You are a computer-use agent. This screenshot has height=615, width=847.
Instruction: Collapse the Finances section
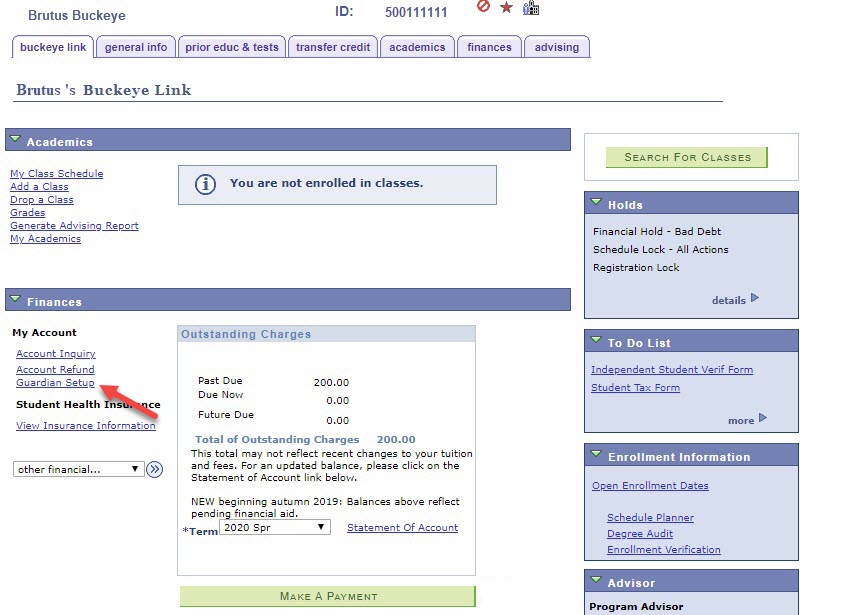15,299
